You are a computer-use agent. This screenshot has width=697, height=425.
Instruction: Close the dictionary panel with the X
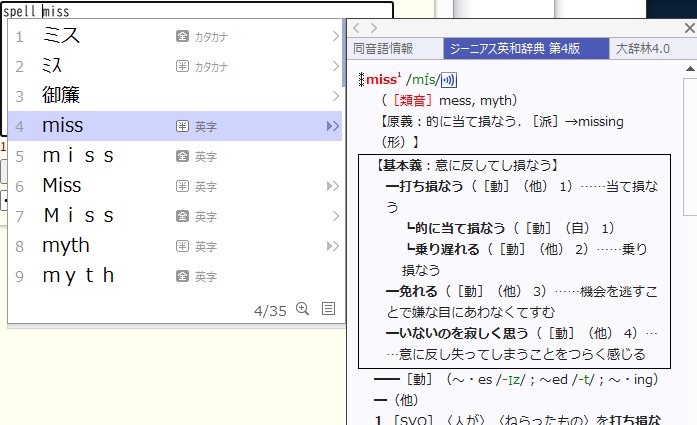click(687, 29)
